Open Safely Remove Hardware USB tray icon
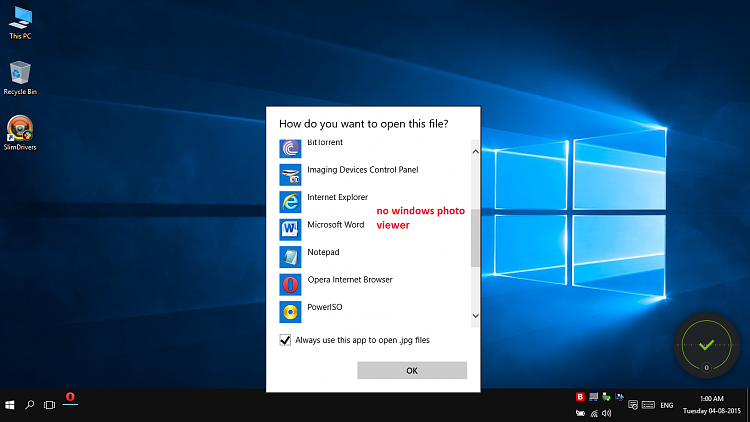 pyautogui.click(x=607, y=397)
